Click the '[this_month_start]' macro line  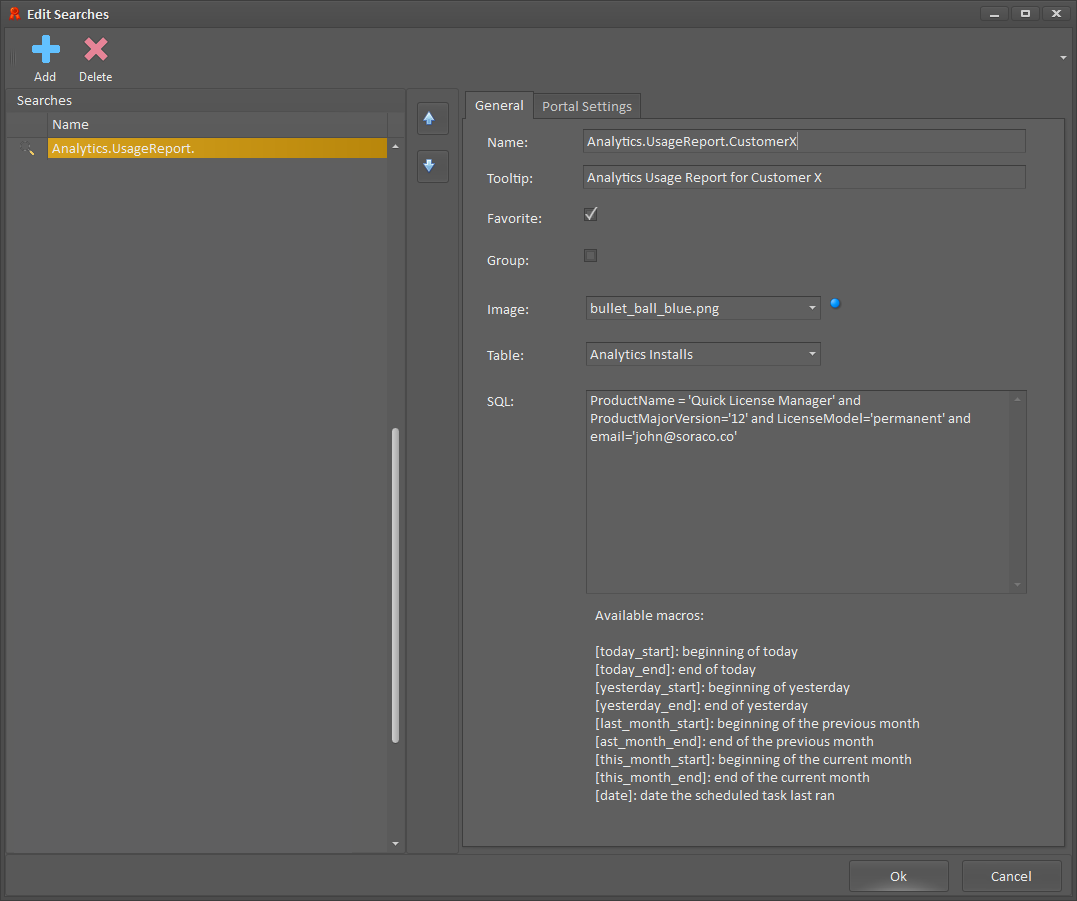[753, 760]
